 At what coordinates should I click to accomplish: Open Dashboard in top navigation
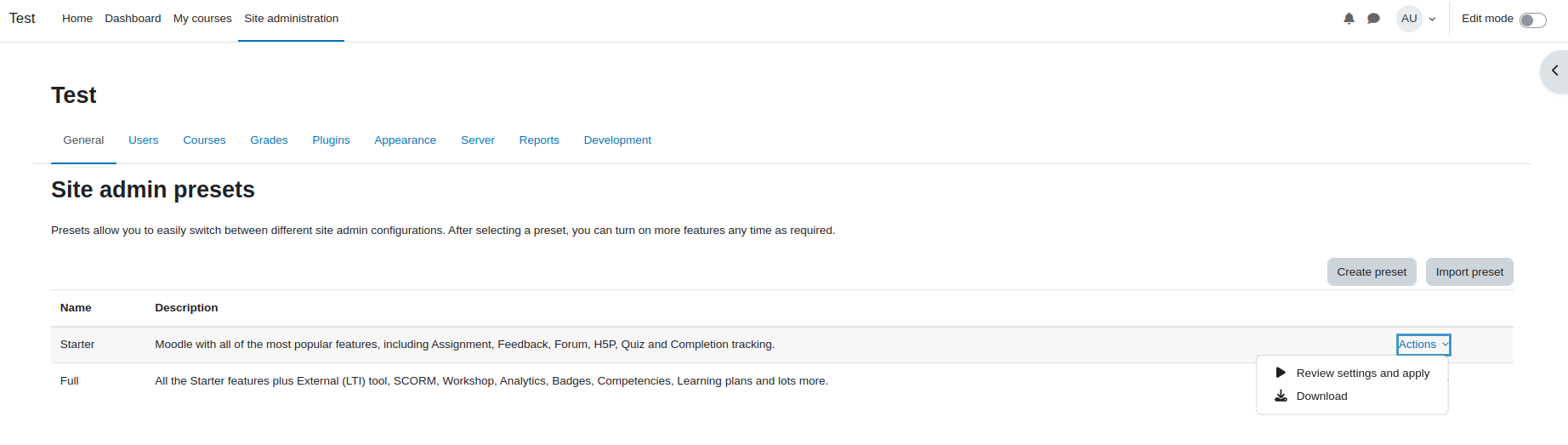click(x=133, y=19)
